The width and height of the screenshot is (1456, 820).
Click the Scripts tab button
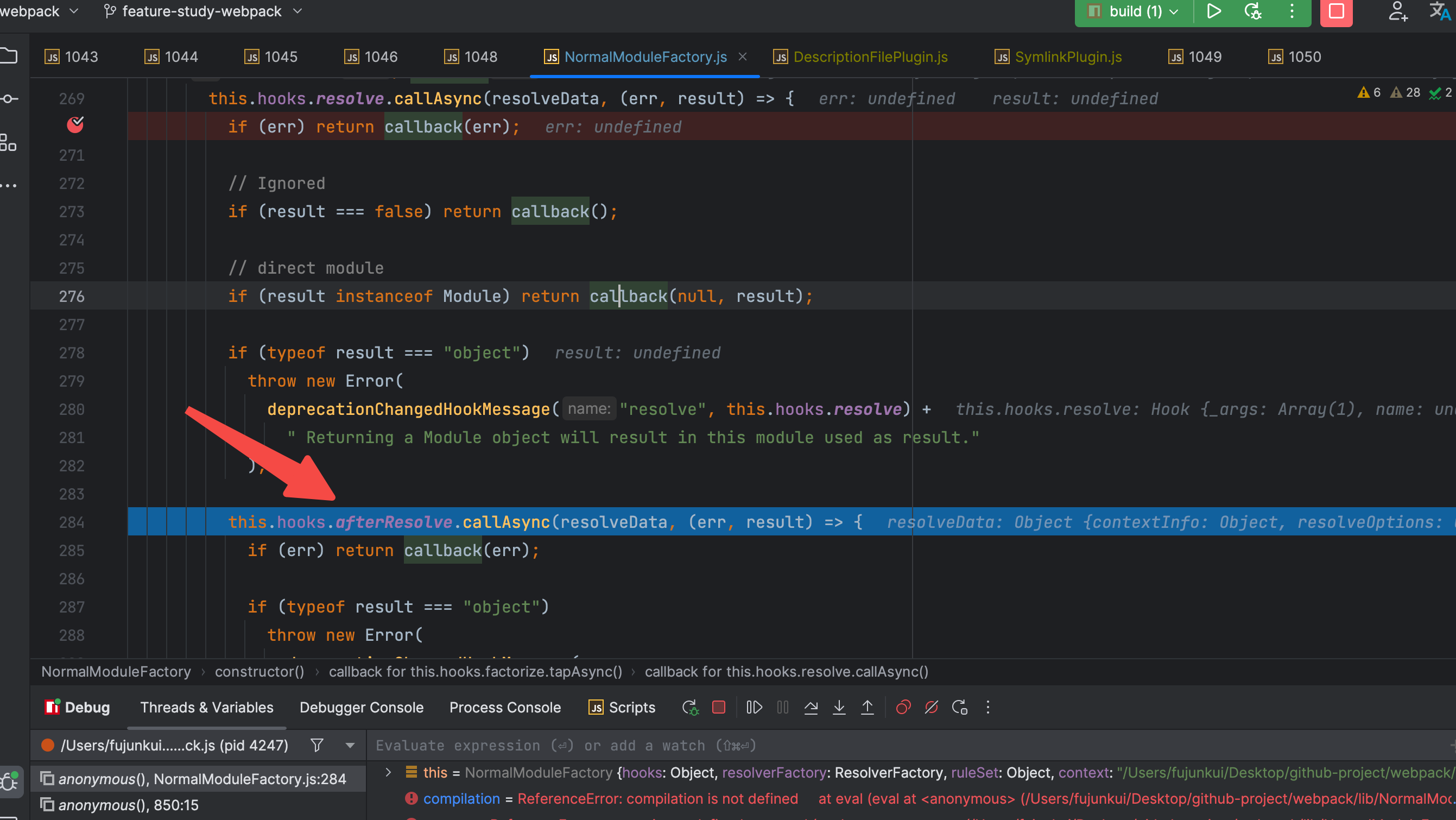click(622, 708)
